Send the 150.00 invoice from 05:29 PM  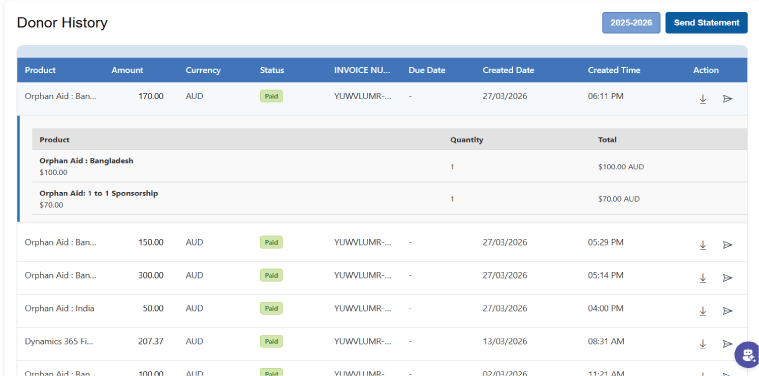[x=727, y=245]
